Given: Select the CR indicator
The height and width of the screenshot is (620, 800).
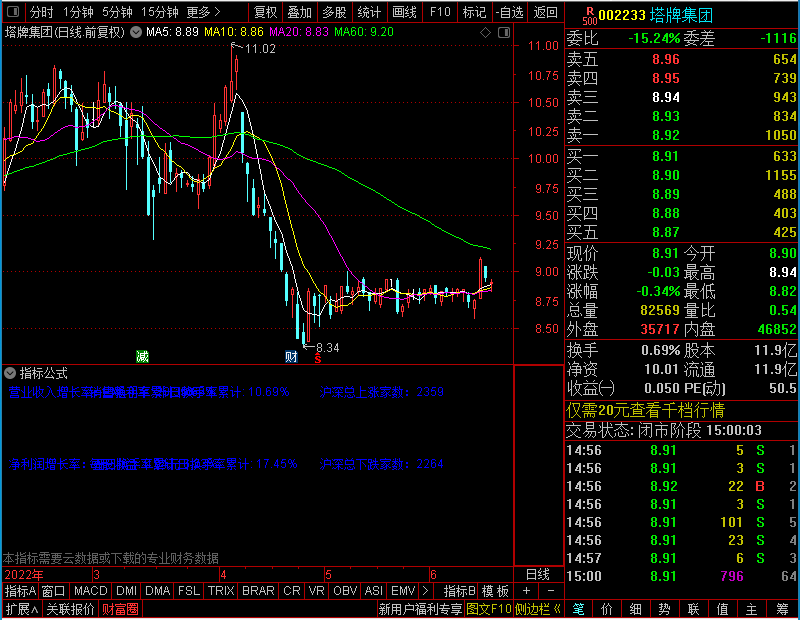Looking at the screenshot, I should tap(291, 591).
